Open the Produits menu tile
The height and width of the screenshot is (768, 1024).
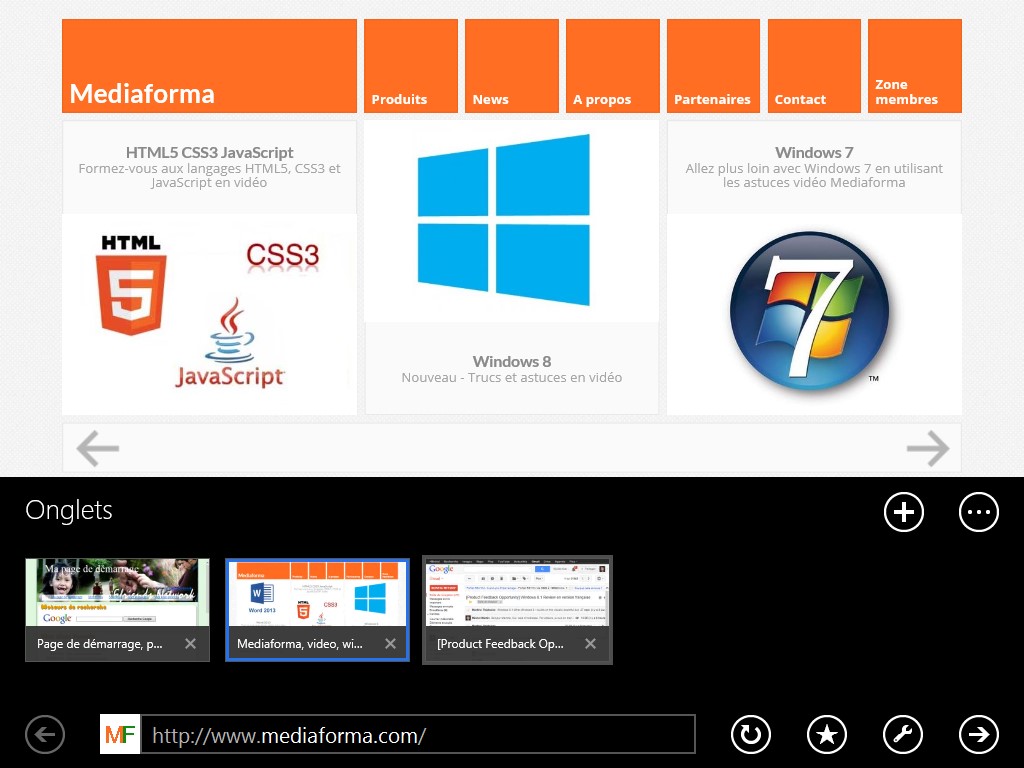411,66
